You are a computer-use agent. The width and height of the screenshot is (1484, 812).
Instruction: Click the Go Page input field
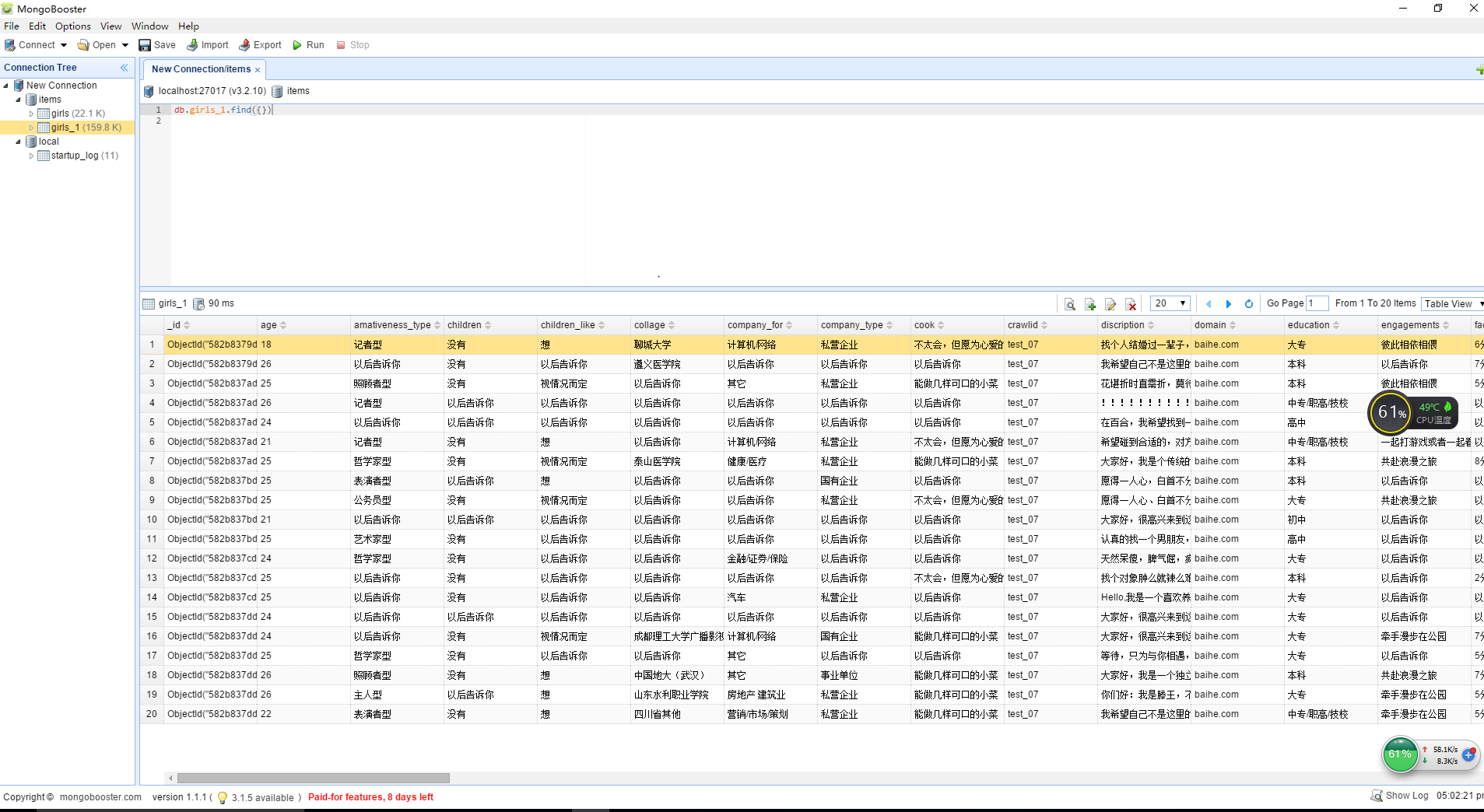(1317, 303)
